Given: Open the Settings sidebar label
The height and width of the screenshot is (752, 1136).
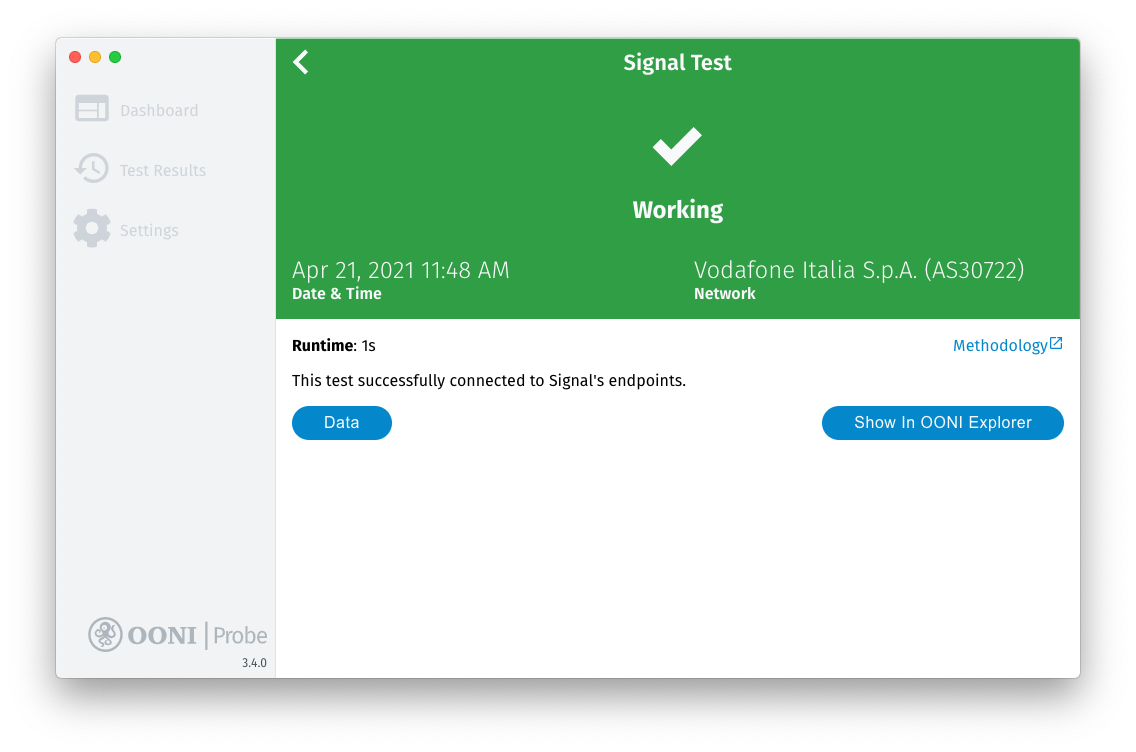Looking at the screenshot, I should pos(149,231).
